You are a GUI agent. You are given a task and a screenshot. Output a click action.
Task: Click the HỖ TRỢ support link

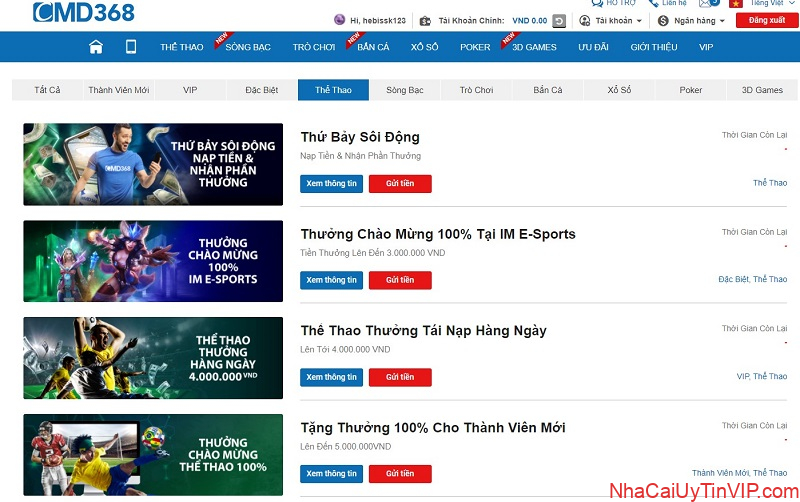pos(621,3)
